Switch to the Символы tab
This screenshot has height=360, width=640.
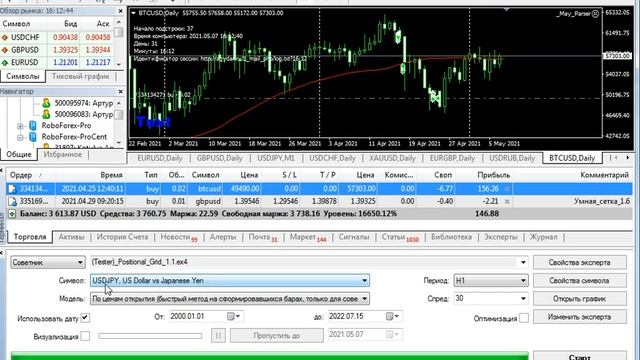[x=22, y=76]
